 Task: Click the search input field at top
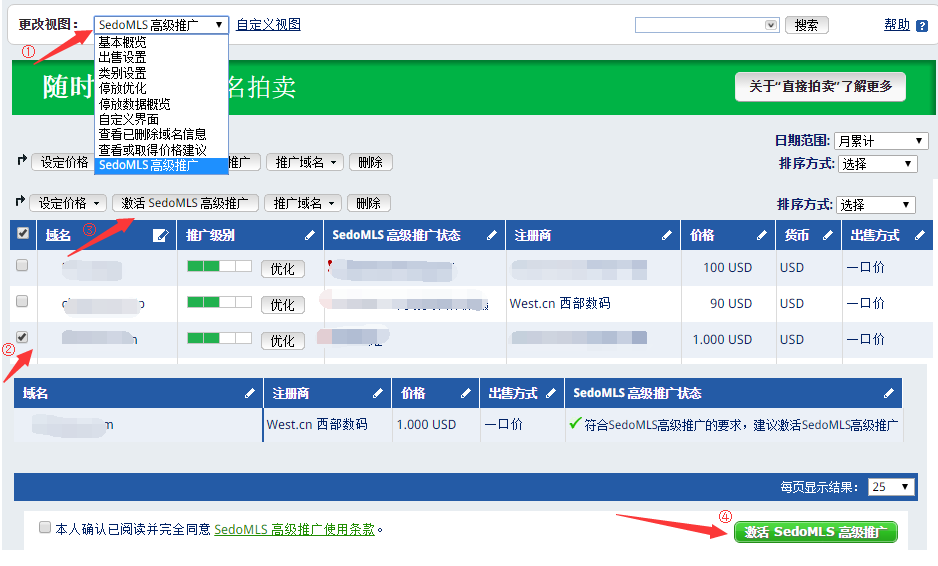point(700,25)
